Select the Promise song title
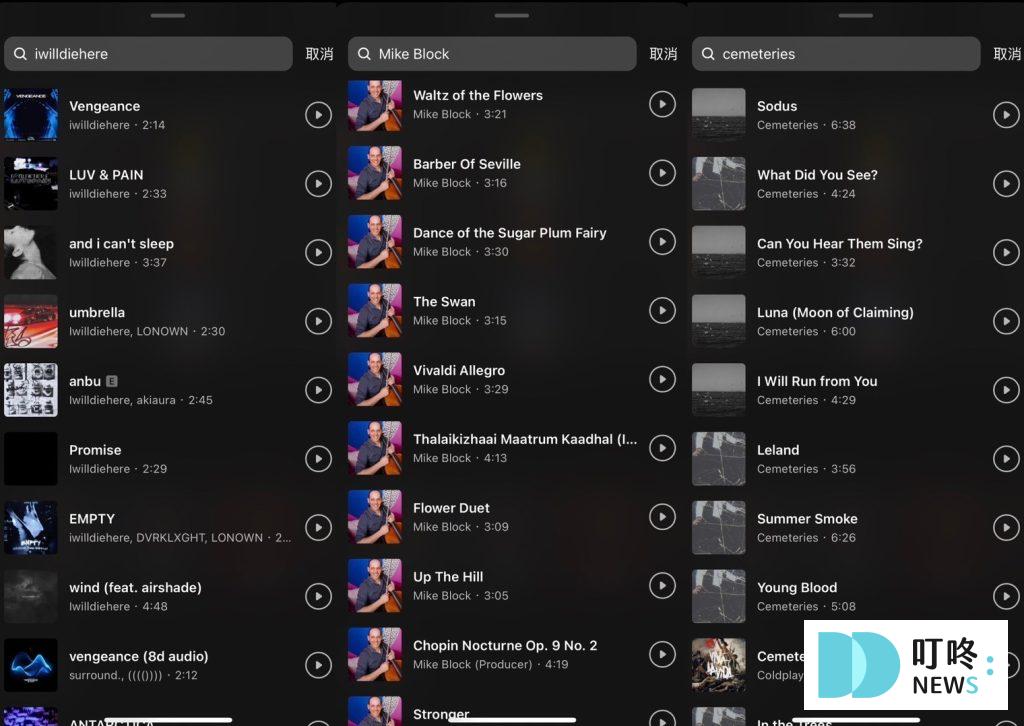1024x726 pixels. click(x=95, y=450)
